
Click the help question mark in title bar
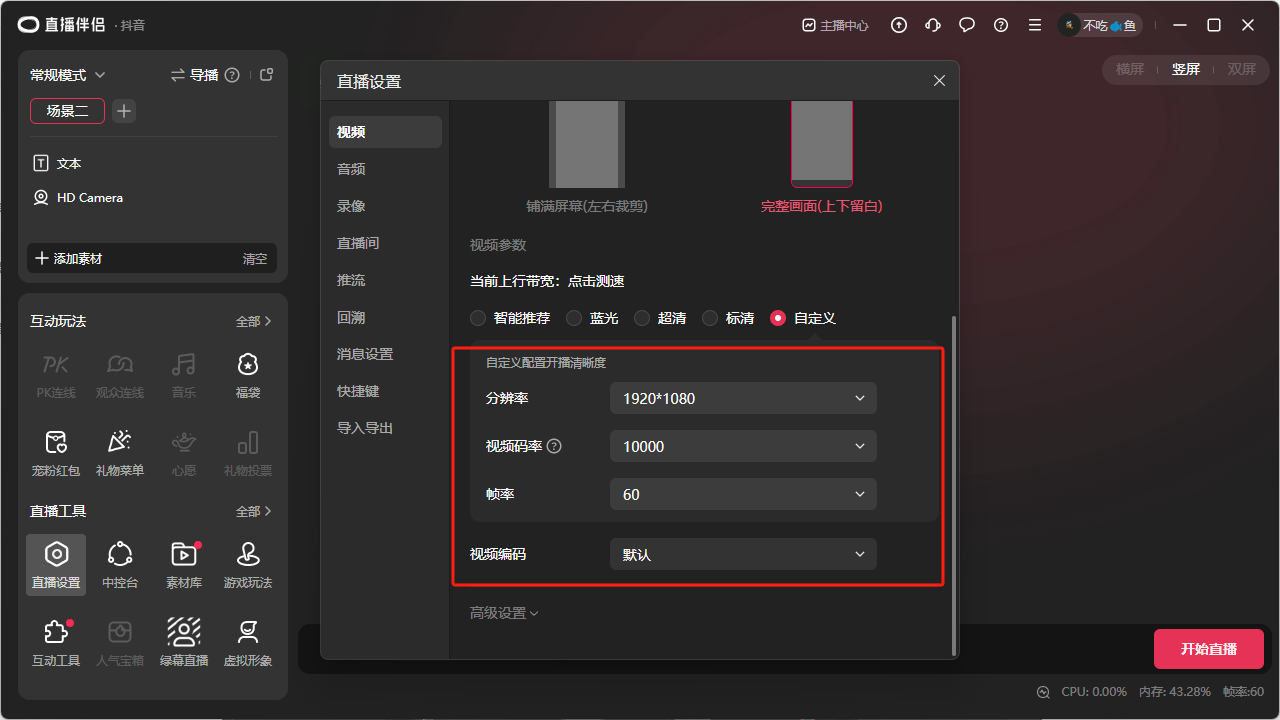(1001, 25)
